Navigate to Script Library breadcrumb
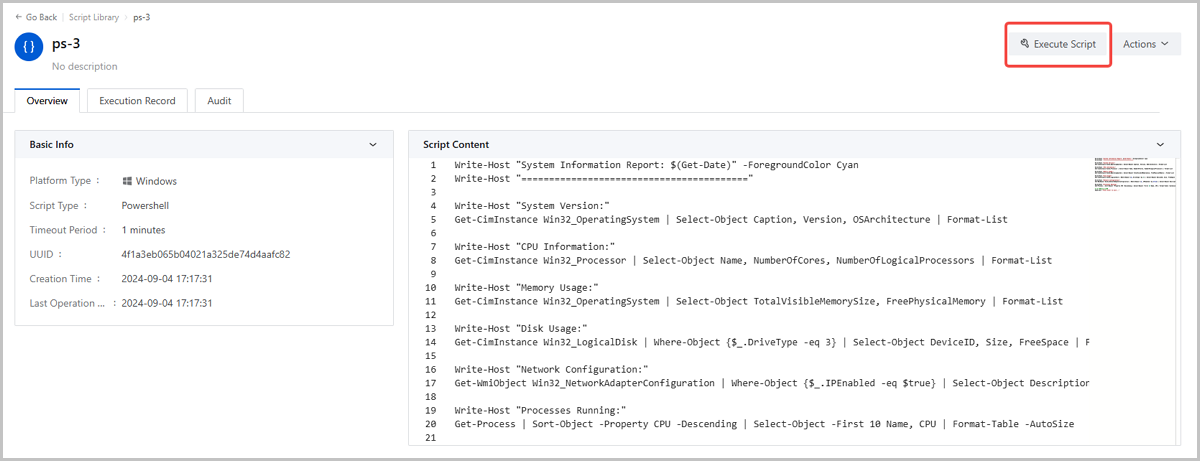The height and width of the screenshot is (461, 1200). pos(96,17)
